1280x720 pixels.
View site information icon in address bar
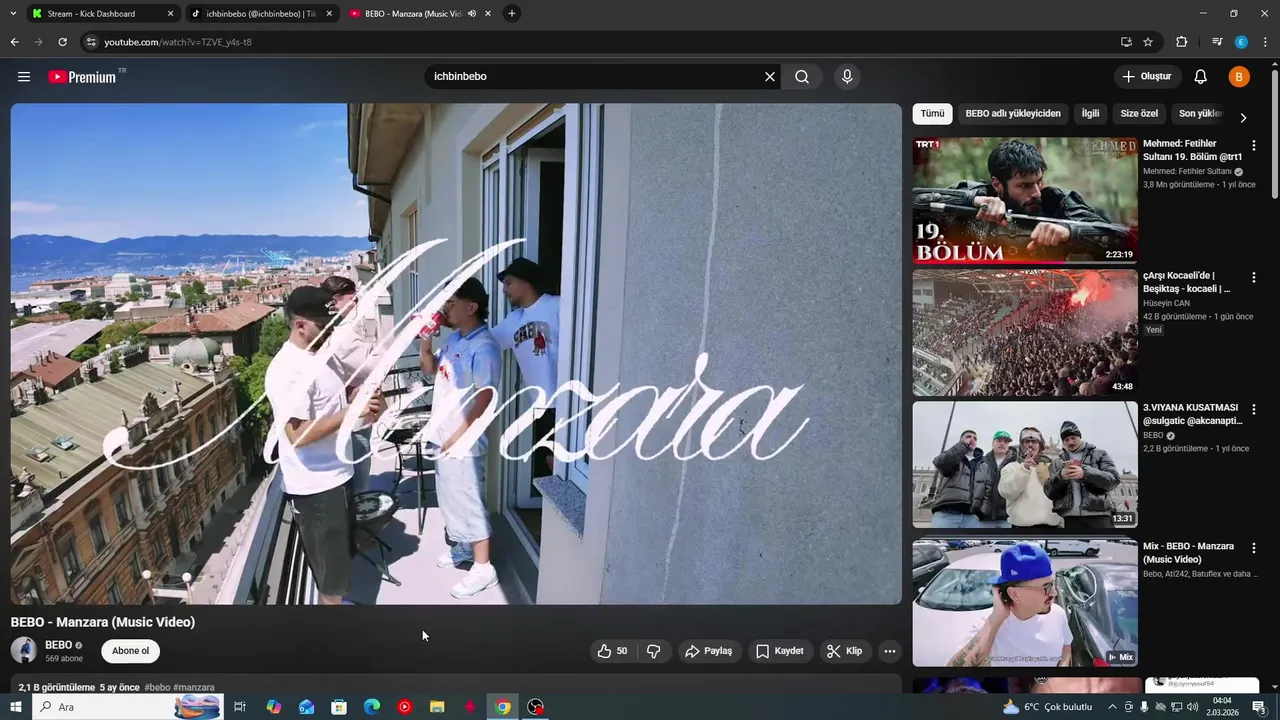pyautogui.click(x=91, y=42)
